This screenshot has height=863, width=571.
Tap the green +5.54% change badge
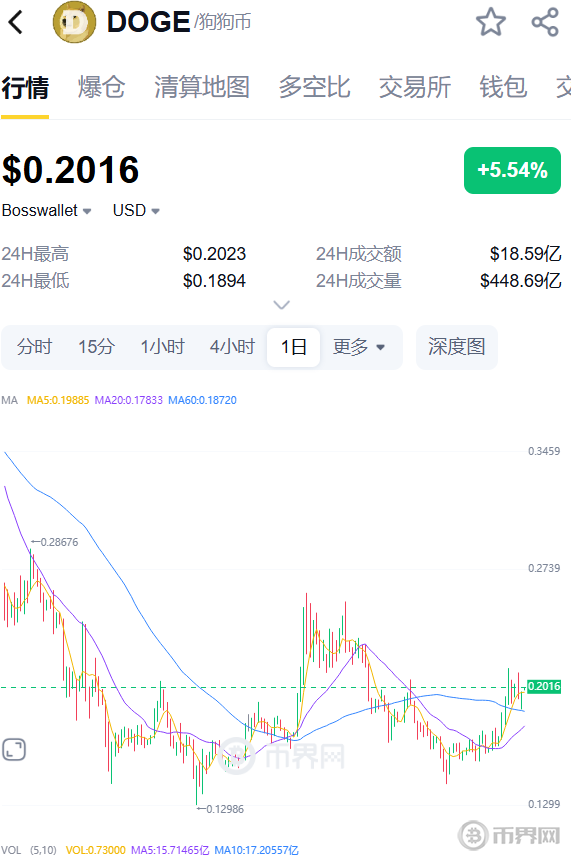coord(512,170)
